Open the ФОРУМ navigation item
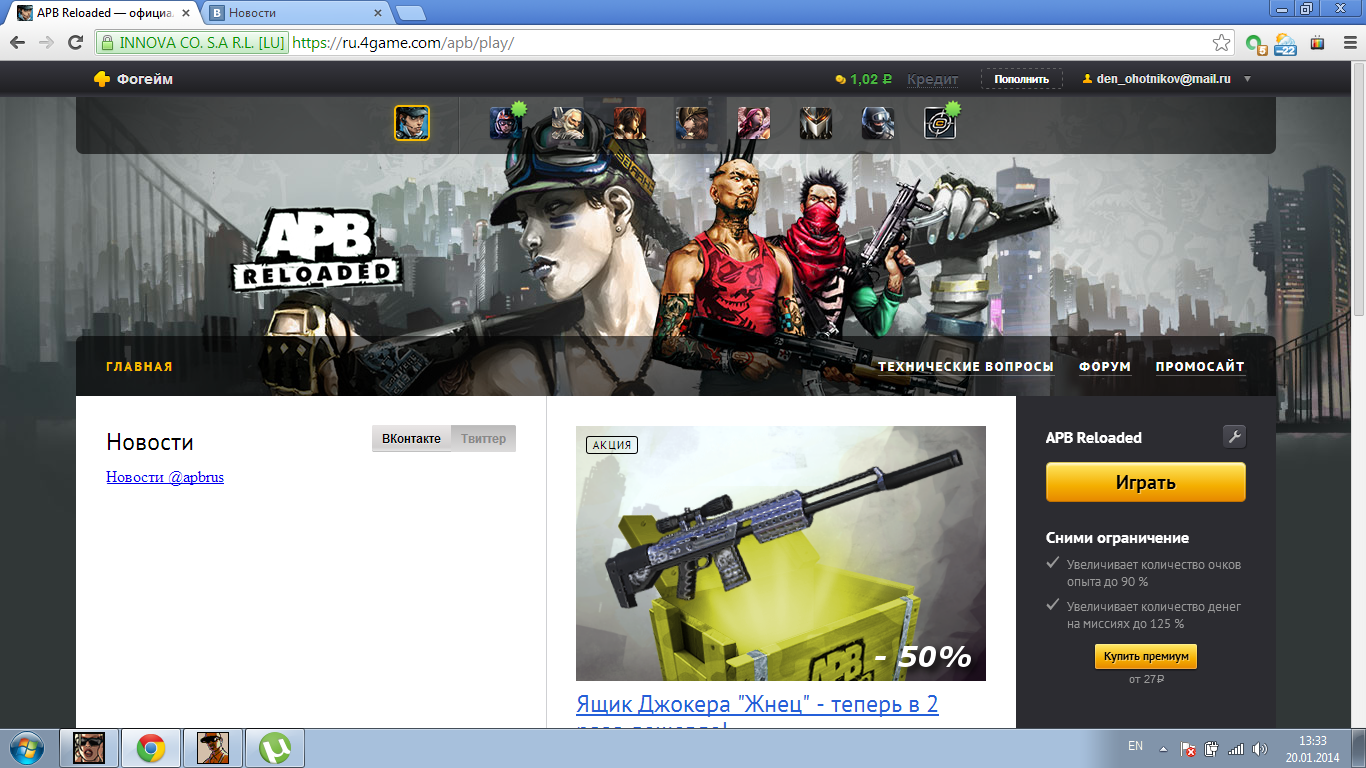 point(1105,367)
